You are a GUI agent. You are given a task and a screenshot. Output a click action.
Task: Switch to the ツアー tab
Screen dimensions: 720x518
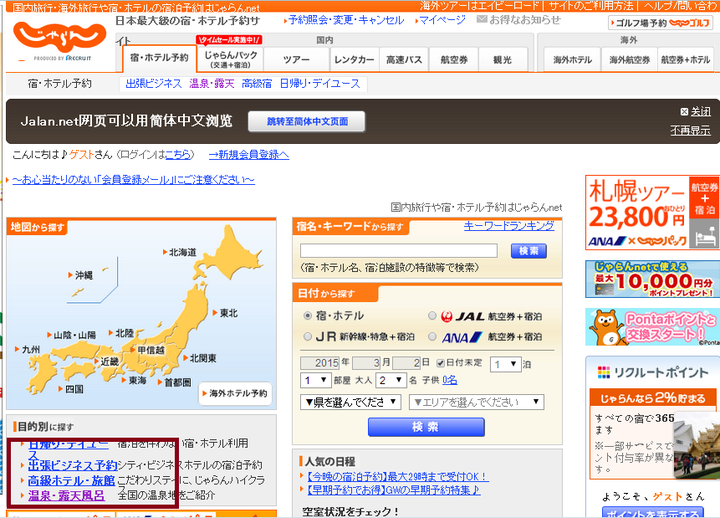coord(296,60)
